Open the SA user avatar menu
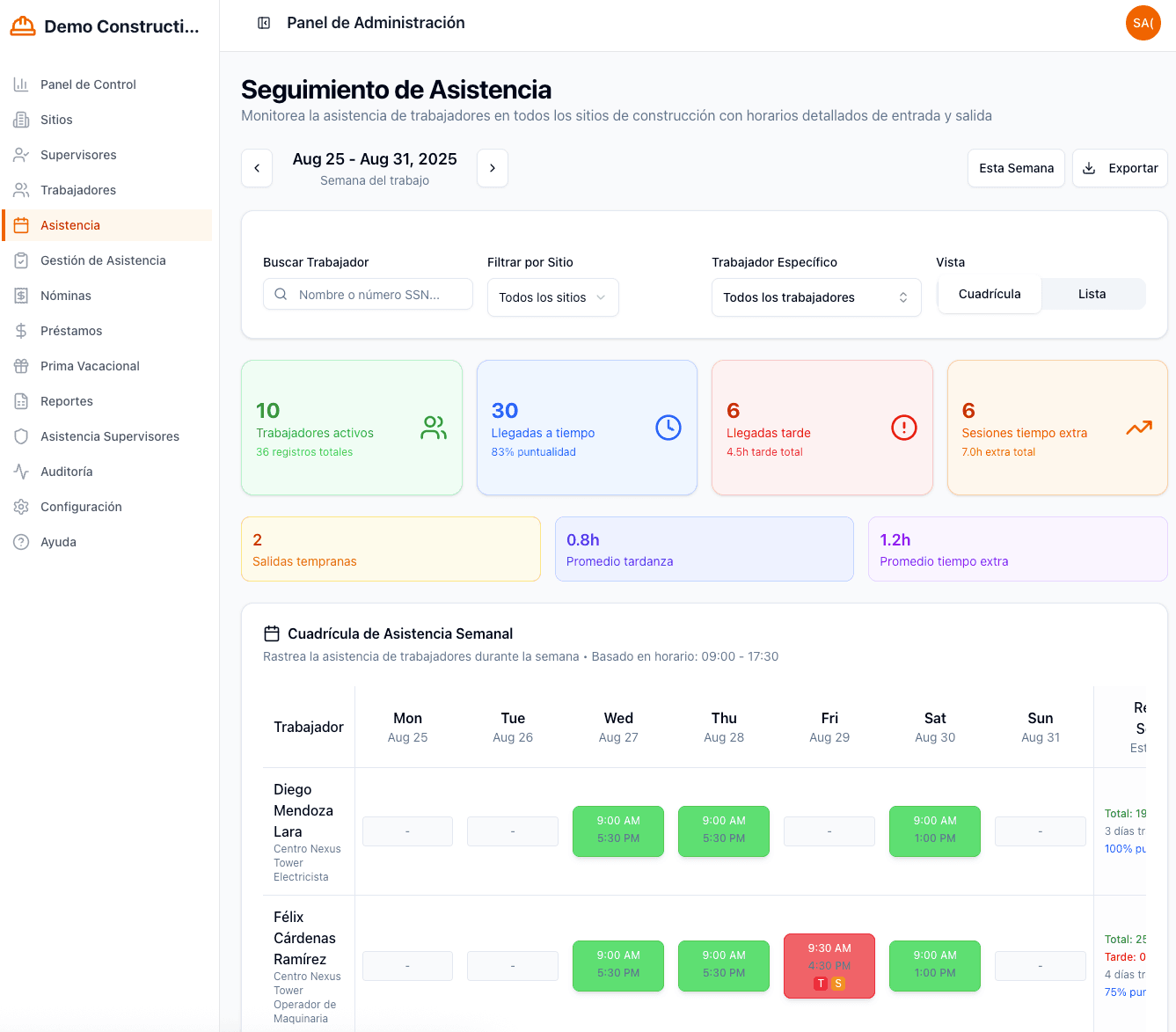This screenshot has width=1176, height=1032. point(1143,23)
